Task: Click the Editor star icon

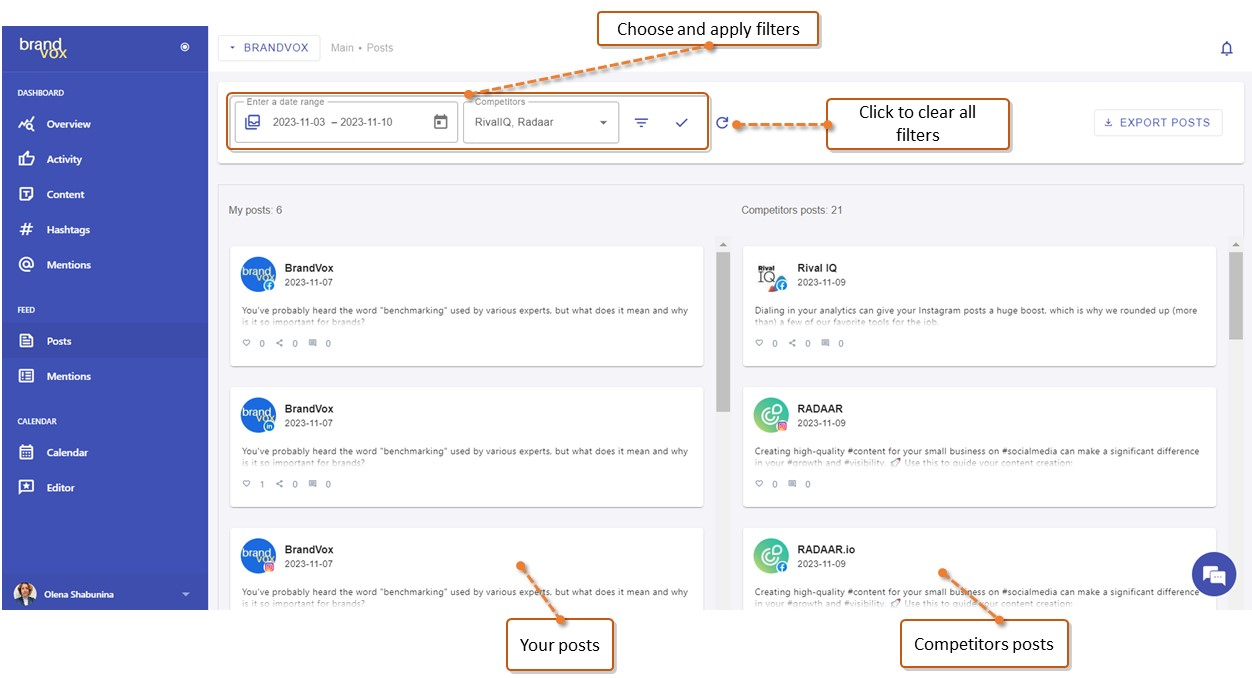Action: tap(27, 487)
